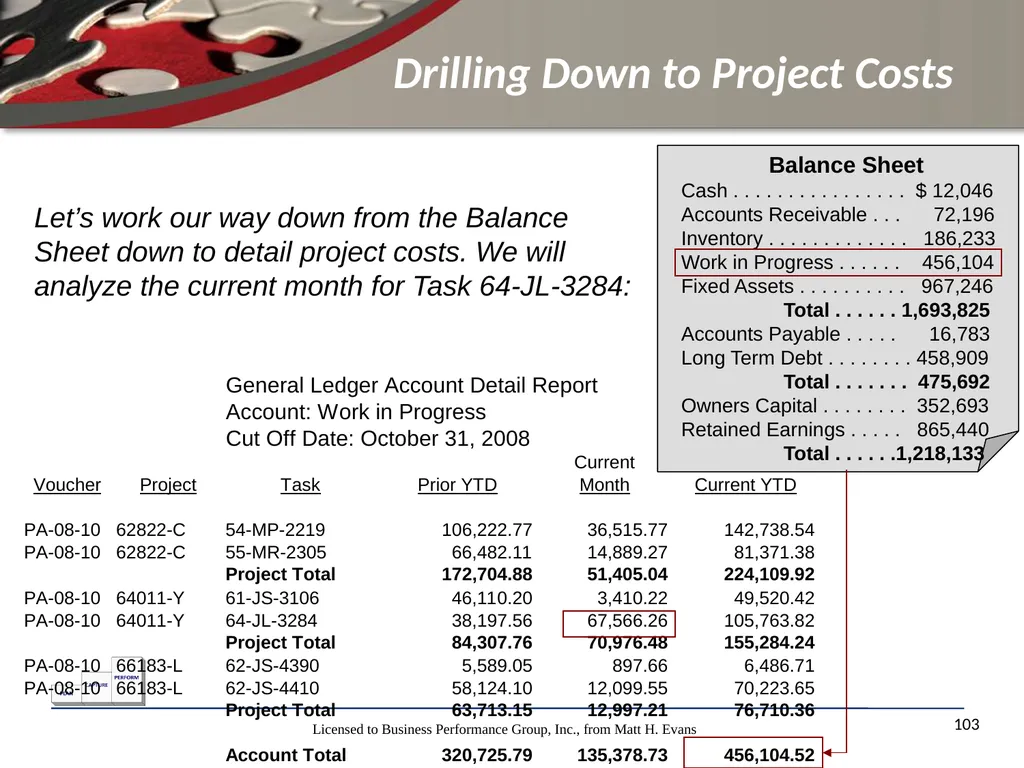Click task code "62-JS-4390"

(x=272, y=666)
